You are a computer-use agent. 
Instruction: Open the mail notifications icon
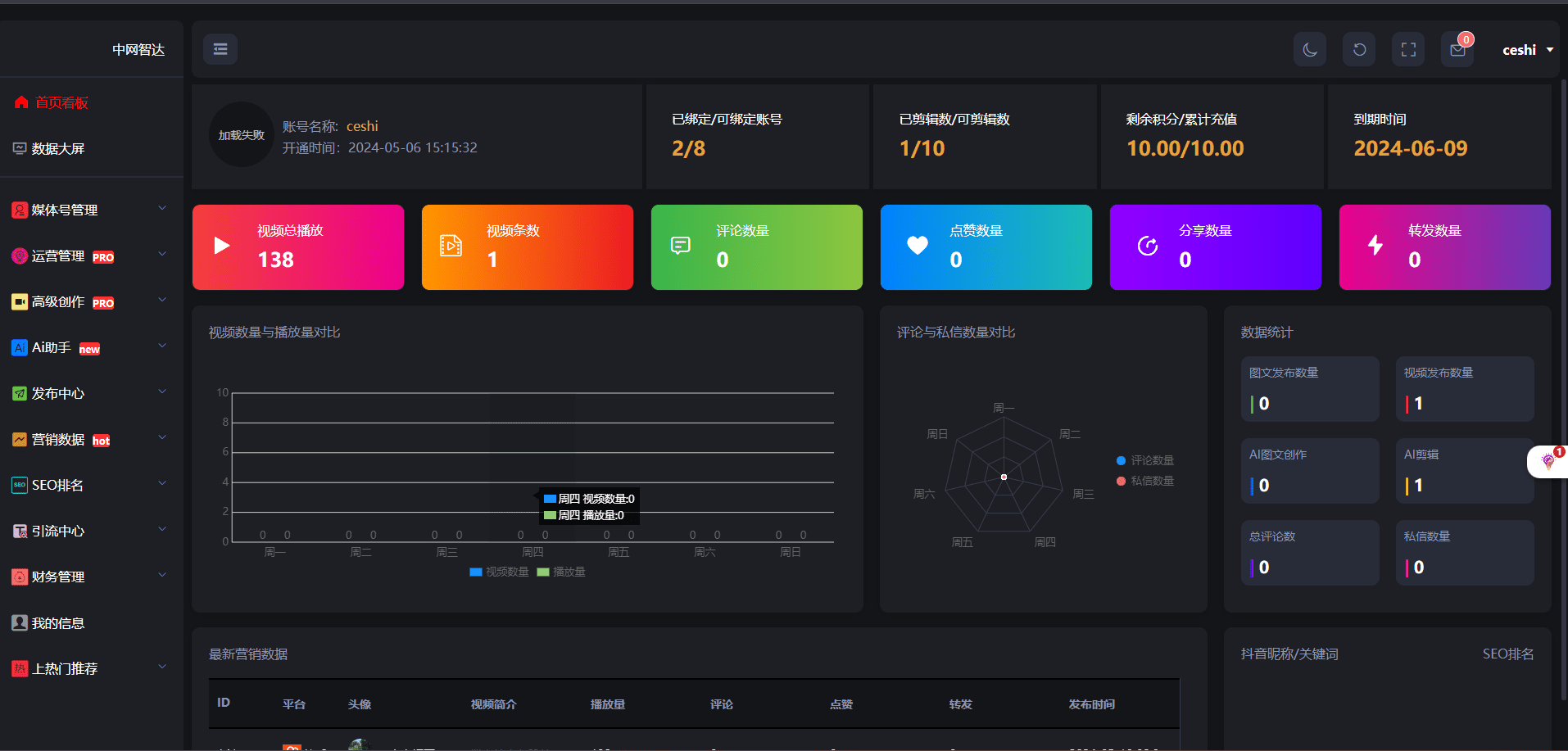(x=1457, y=50)
